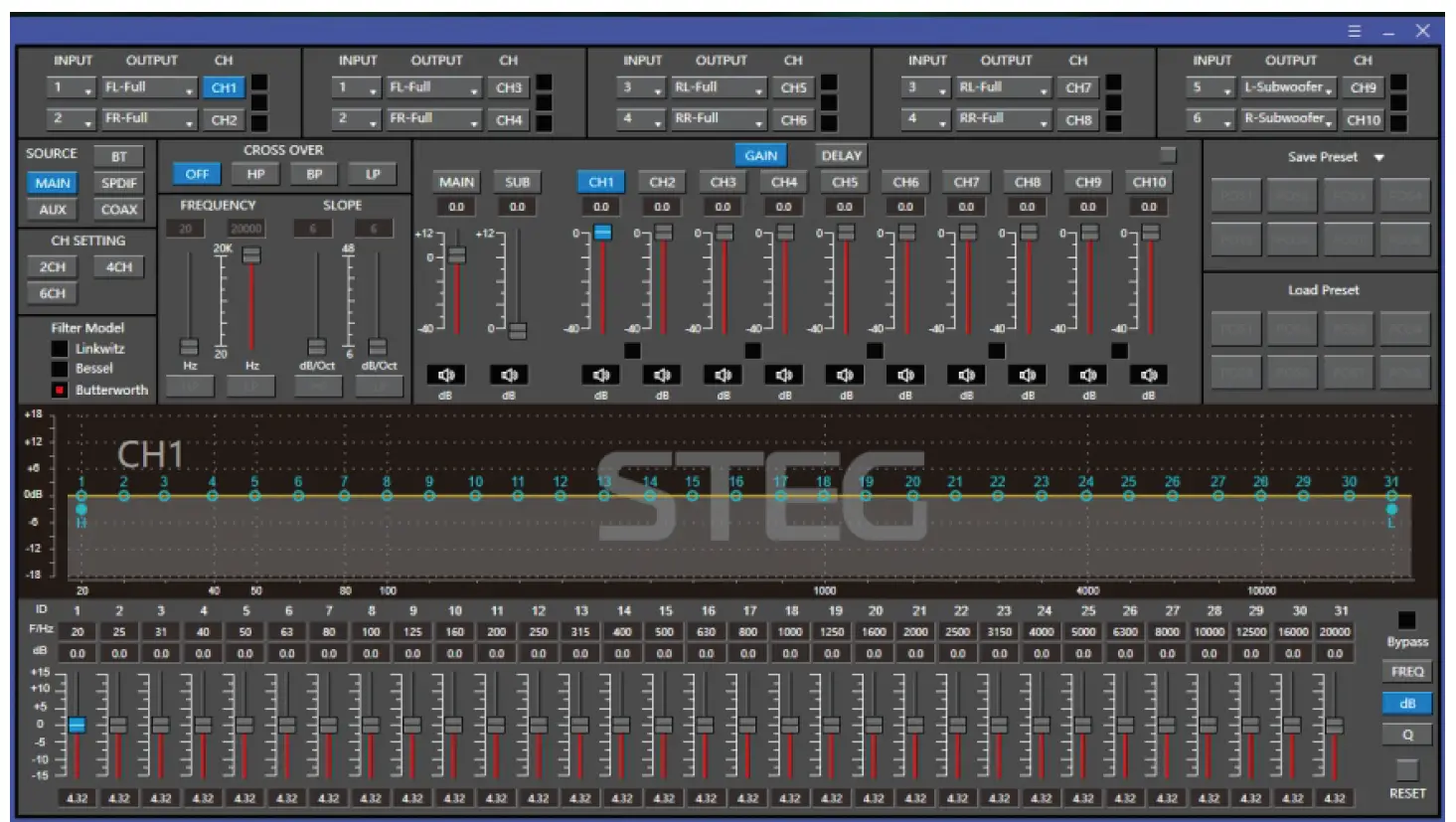Mute the SUB output speaker icon

coord(510,375)
